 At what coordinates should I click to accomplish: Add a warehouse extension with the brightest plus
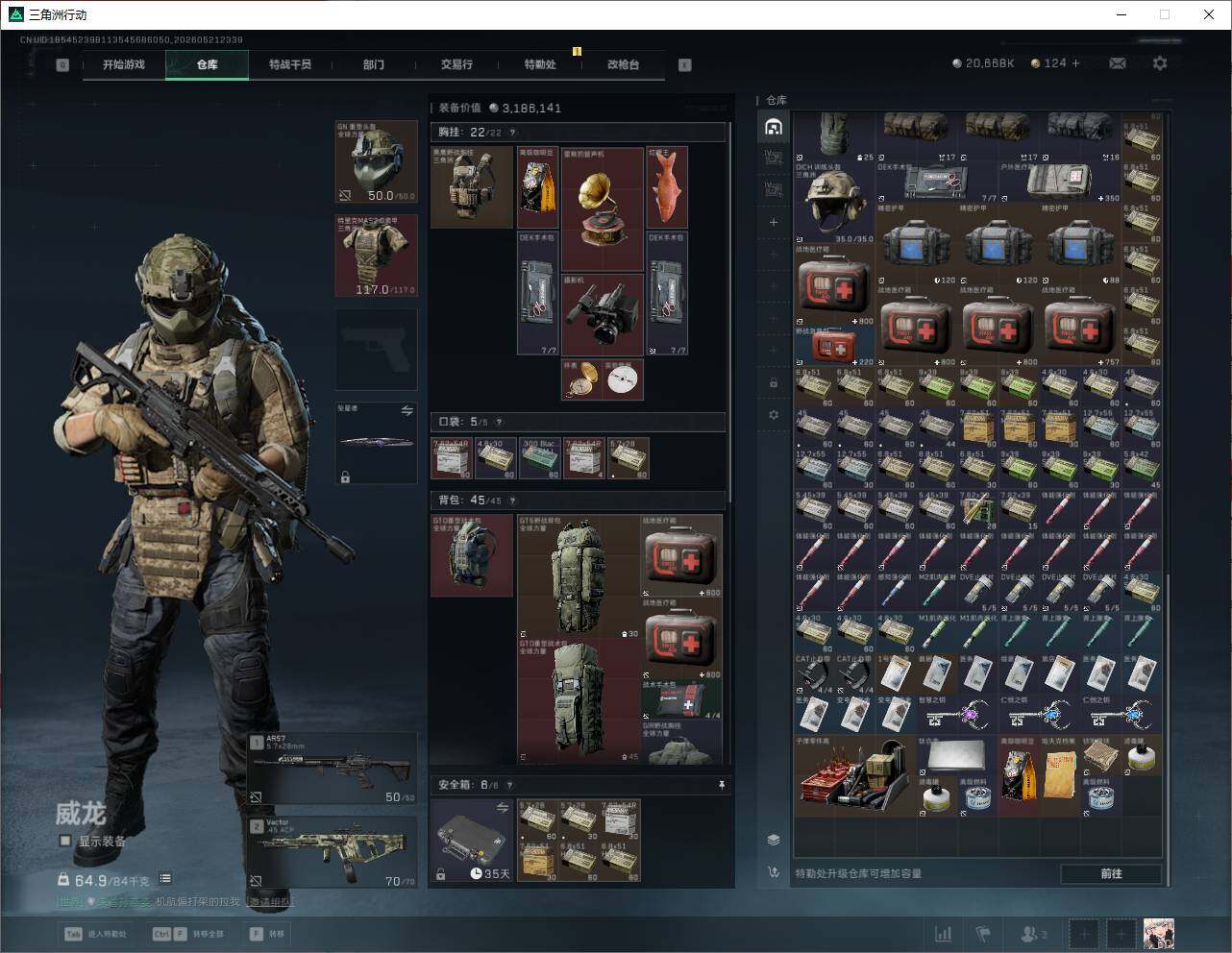774,222
